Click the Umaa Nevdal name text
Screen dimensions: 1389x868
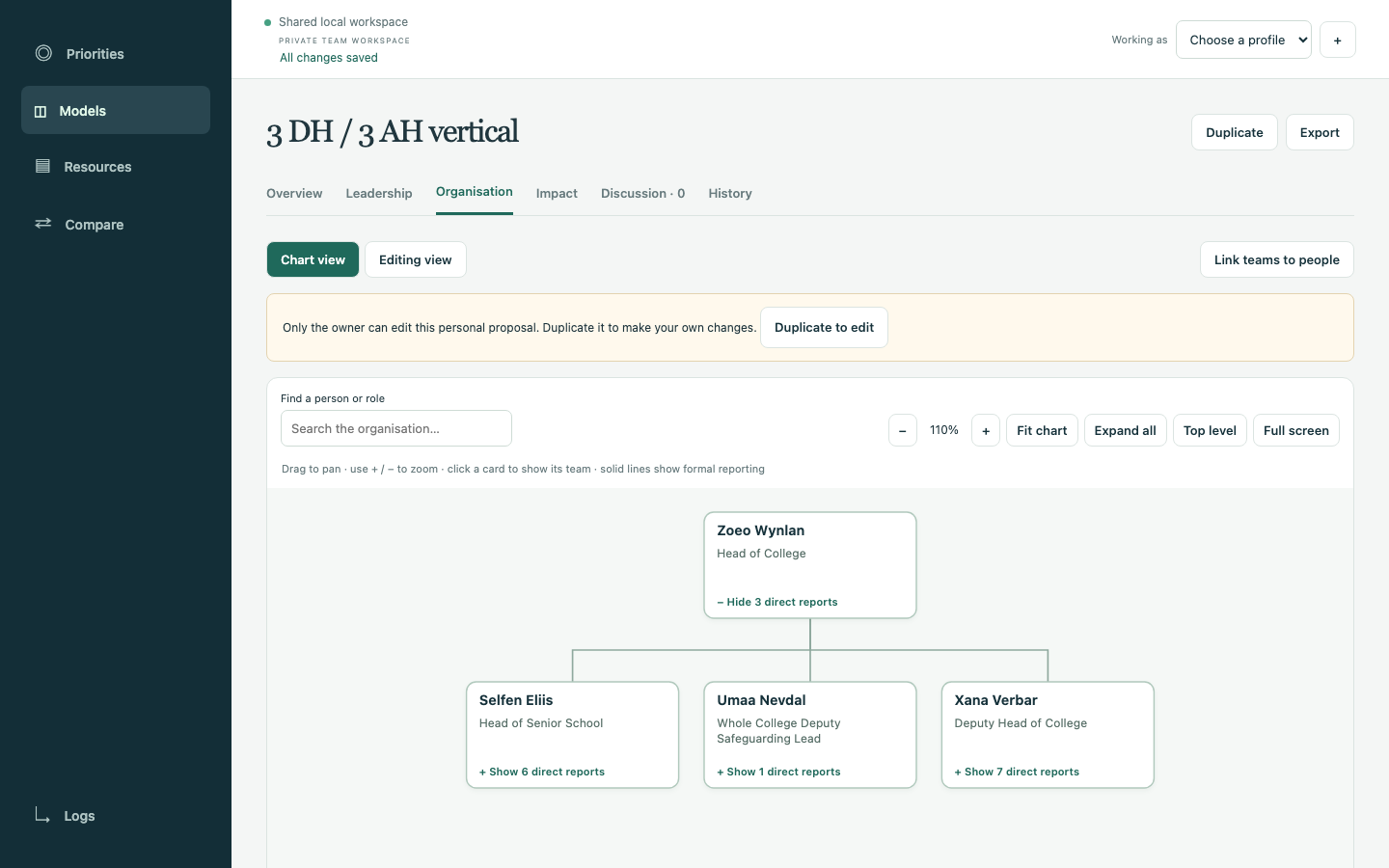coord(761,700)
